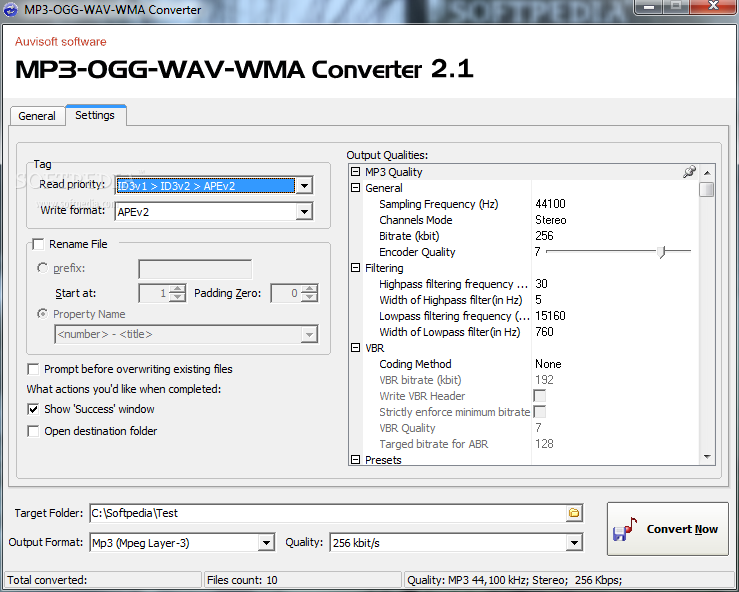Click the Target Folder path field
Screen dimensions: 739x592
click(x=328, y=513)
